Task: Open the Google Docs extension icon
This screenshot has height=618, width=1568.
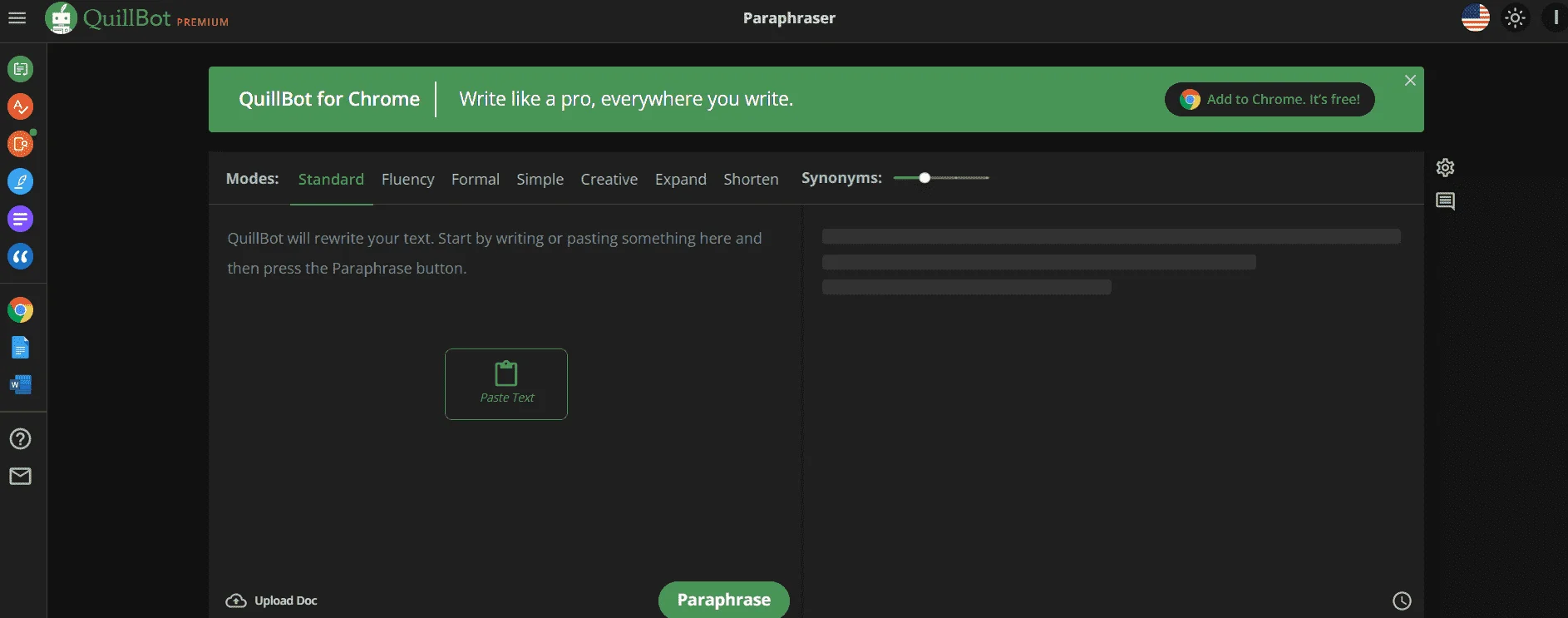Action: (21, 348)
